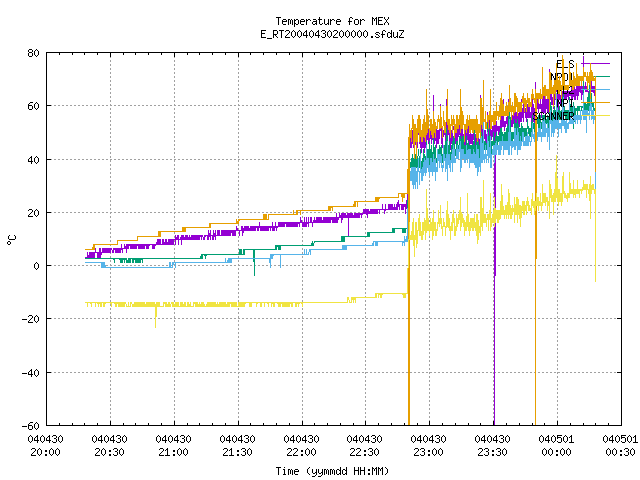Select the NPD1 legend label

[562, 77]
